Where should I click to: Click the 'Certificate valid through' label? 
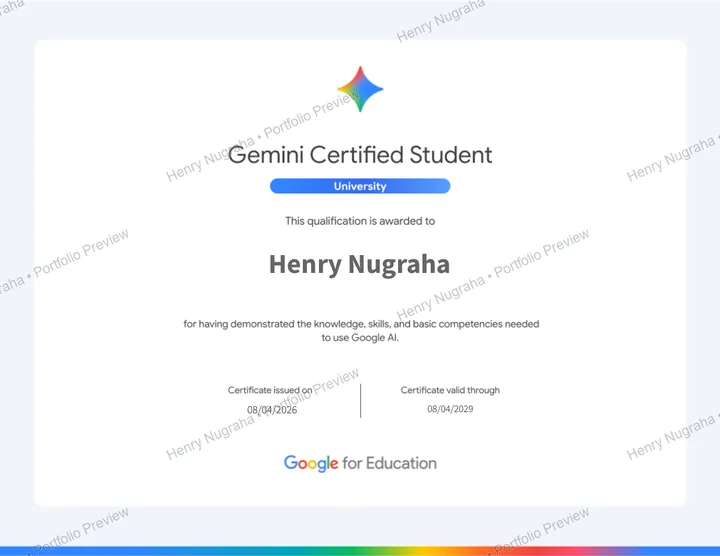450,390
